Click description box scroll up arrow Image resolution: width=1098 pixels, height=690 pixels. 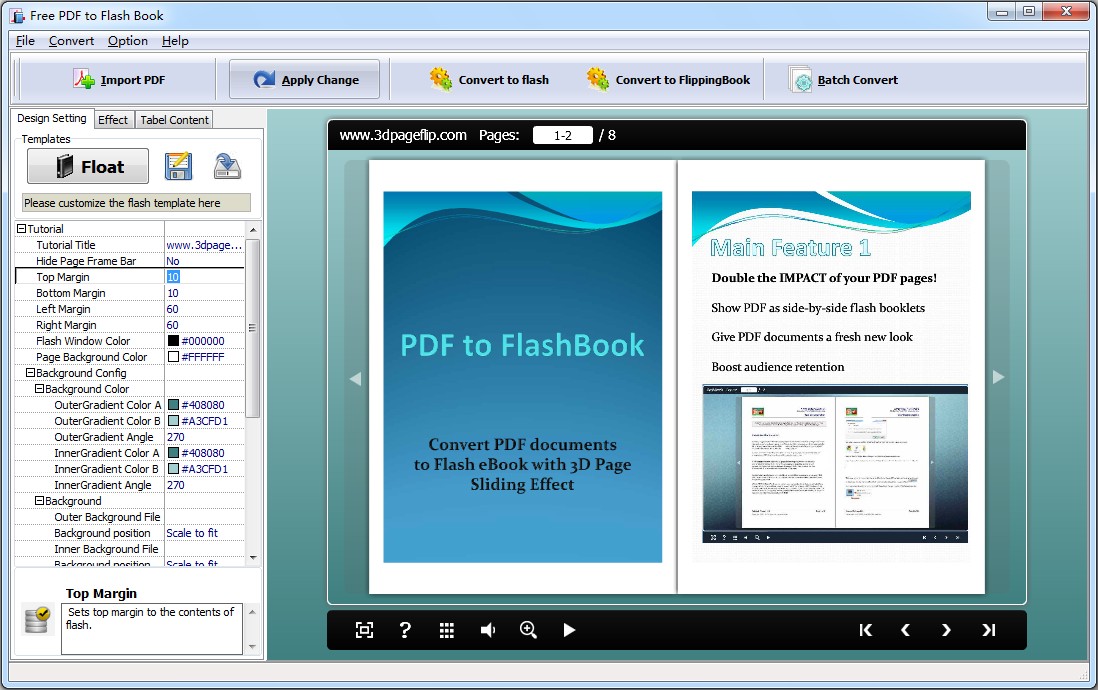pos(252,612)
